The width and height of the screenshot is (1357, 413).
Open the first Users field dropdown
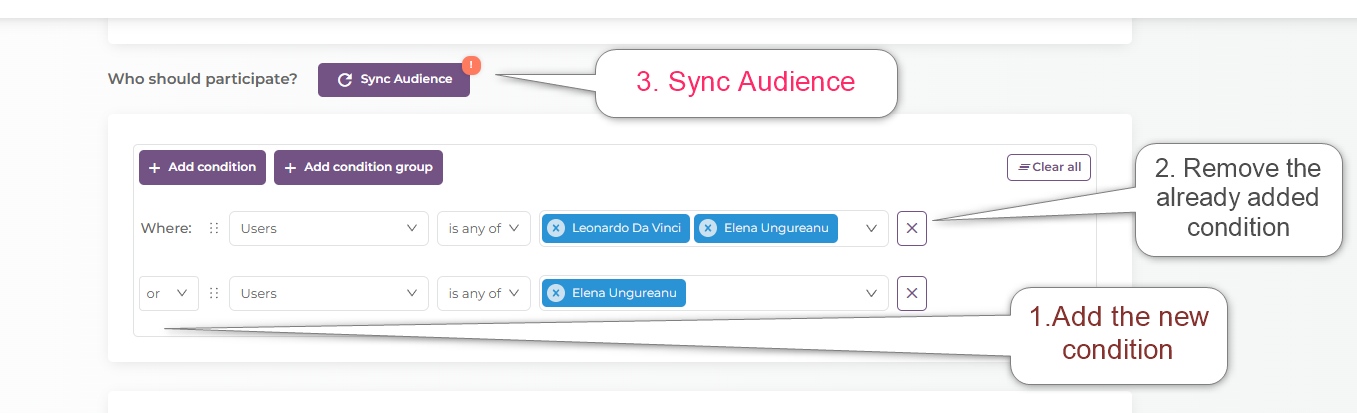pos(328,228)
